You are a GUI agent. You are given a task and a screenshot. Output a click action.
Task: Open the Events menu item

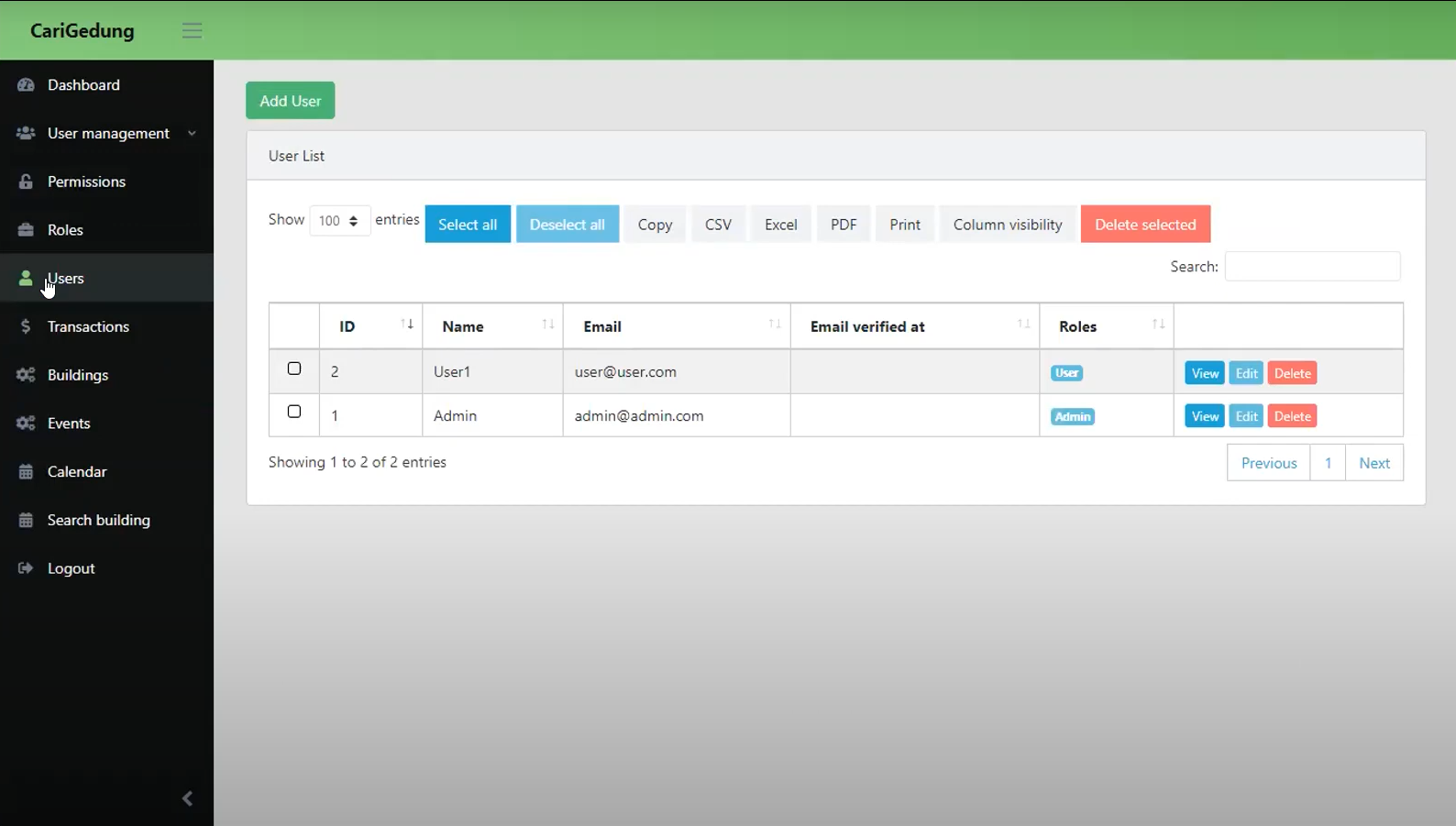[x=106, y=424]
